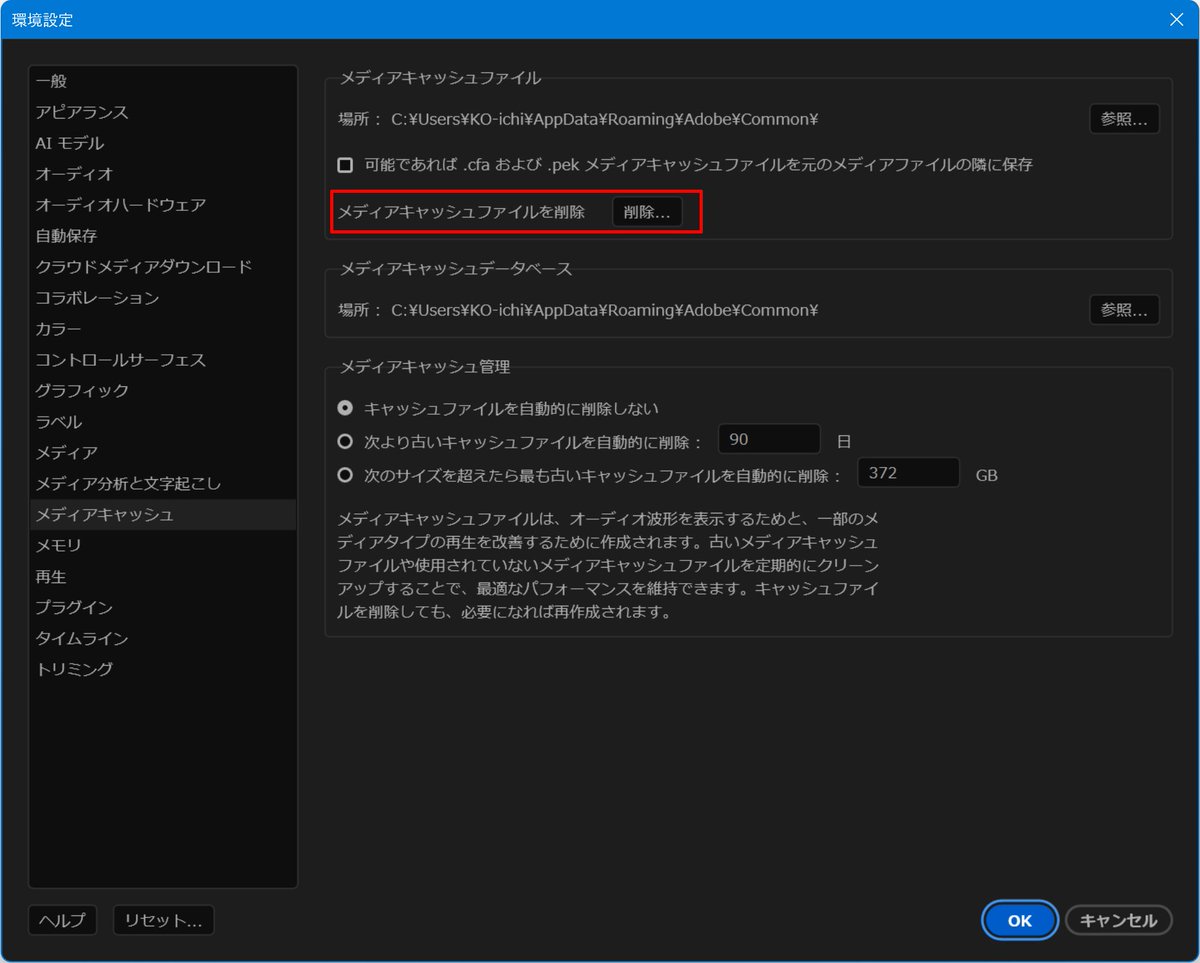Confirm settings with the OK button
This screenshot has height=963, width=1200.
click(x=1019, y=920)
